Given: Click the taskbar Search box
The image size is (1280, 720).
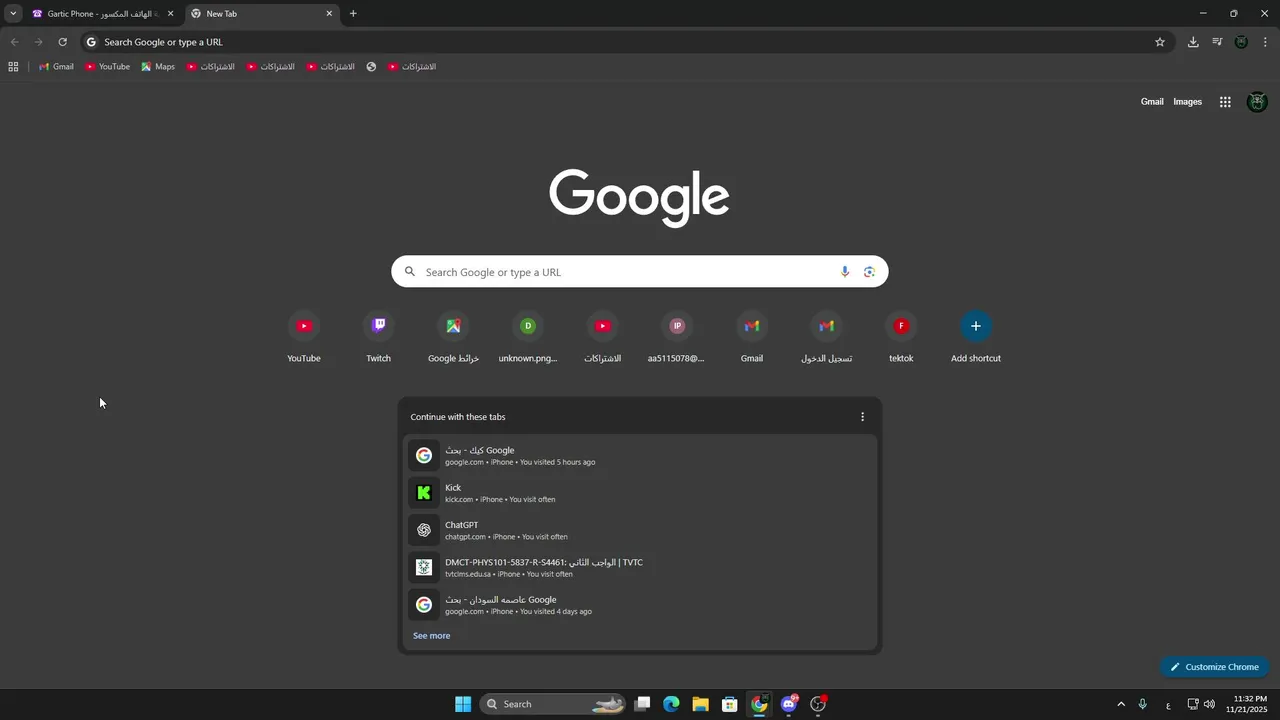Looking at the screenshot, I should 553,704.
